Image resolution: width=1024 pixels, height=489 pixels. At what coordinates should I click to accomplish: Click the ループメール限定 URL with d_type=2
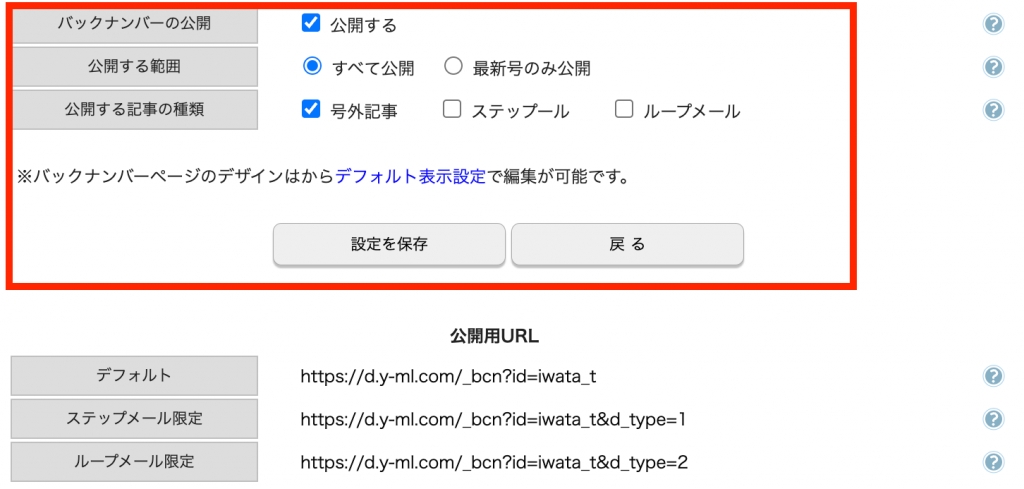point(494,463)
